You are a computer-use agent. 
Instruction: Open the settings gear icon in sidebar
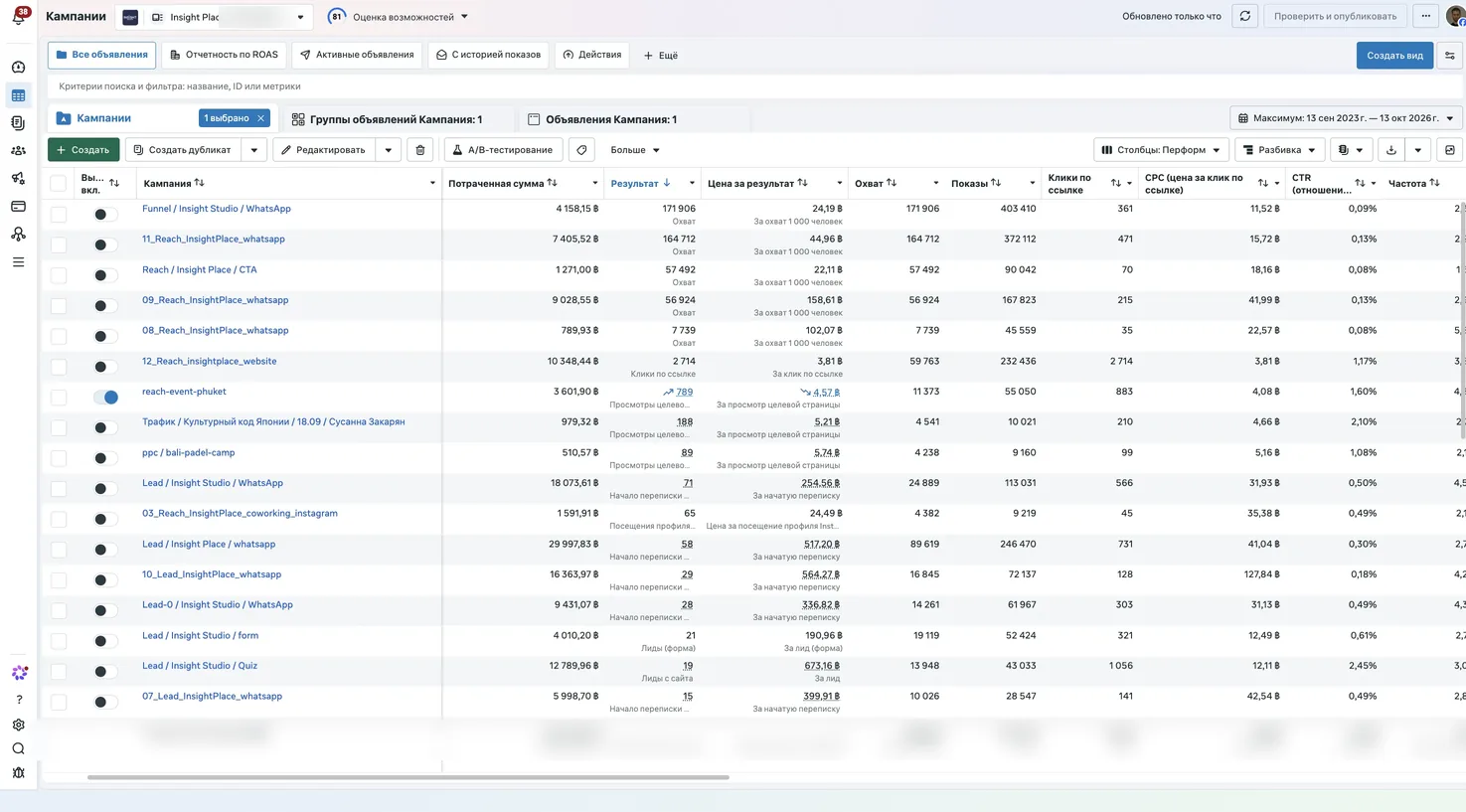[x=18, y=725]
